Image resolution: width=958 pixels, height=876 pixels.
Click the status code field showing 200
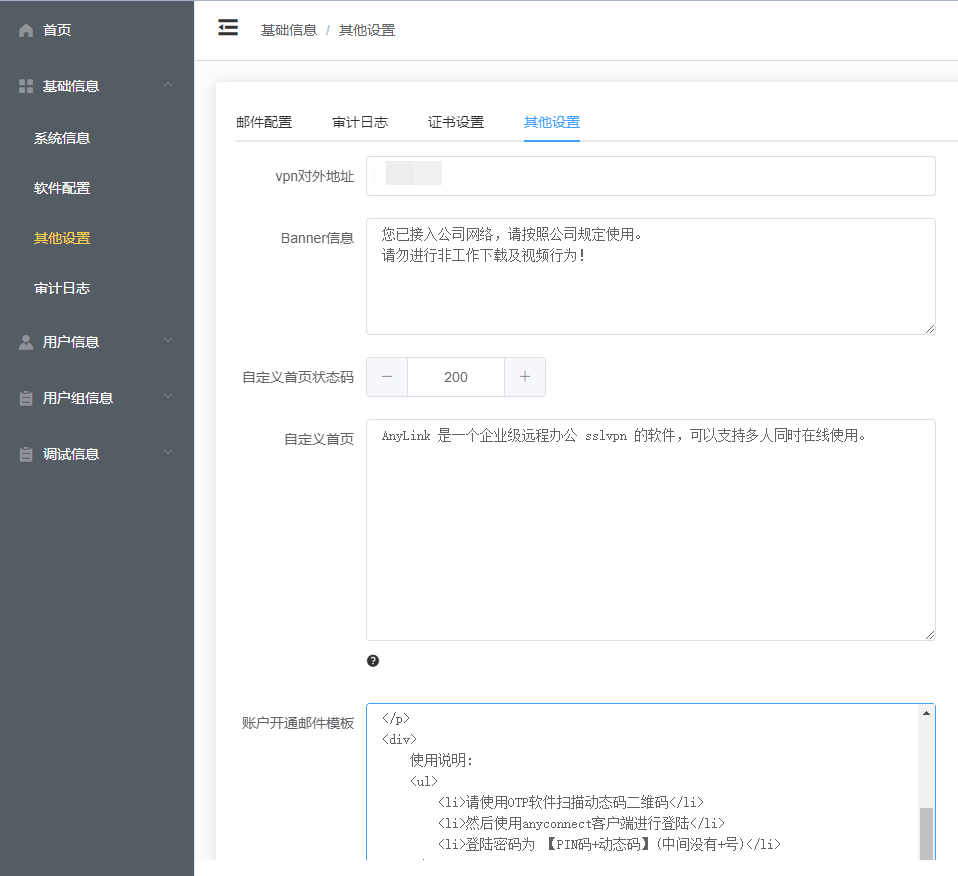[456, 377]
